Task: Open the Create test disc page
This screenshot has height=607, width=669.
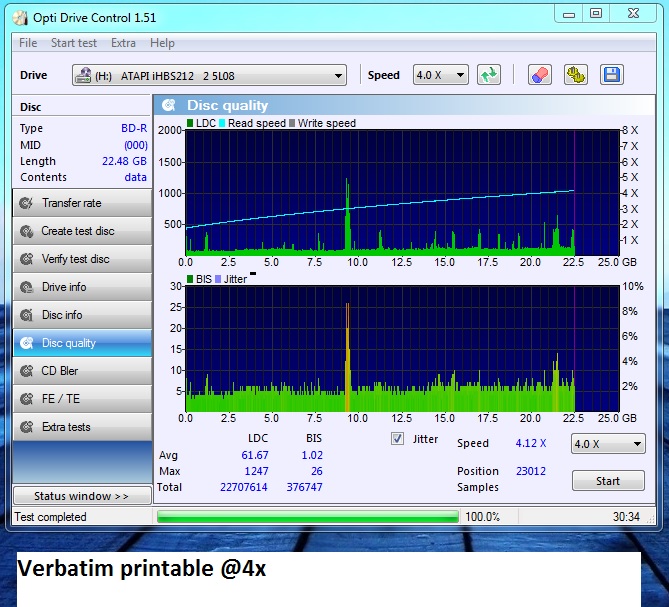Action: pos(82,231)
